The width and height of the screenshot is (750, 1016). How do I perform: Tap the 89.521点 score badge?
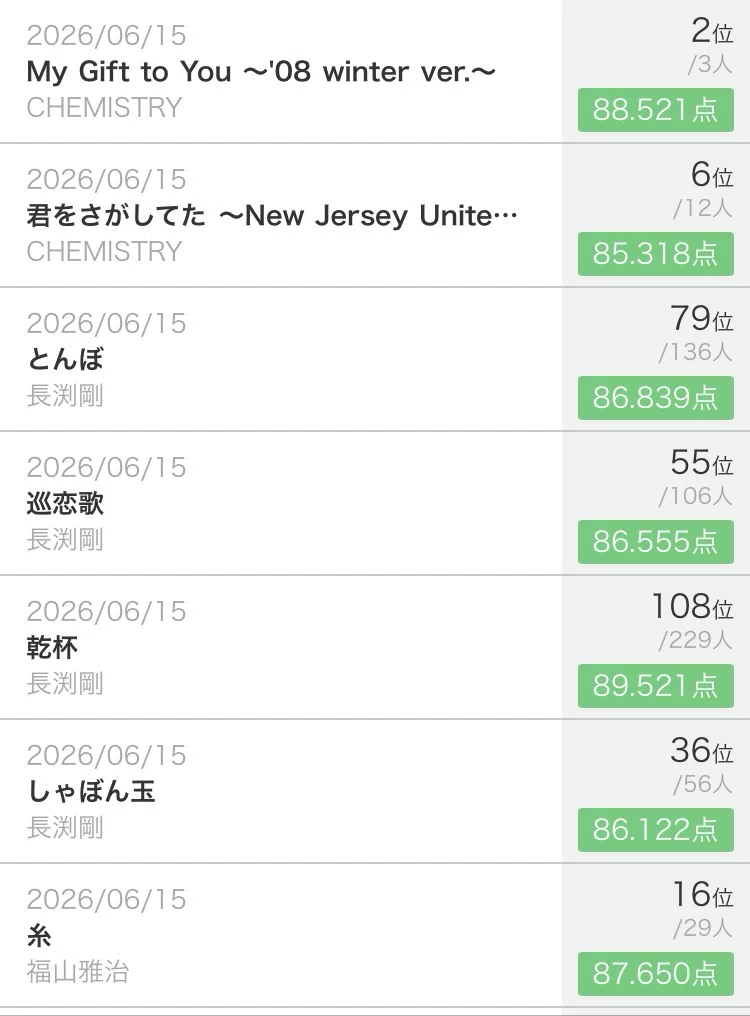coord(655,686)
